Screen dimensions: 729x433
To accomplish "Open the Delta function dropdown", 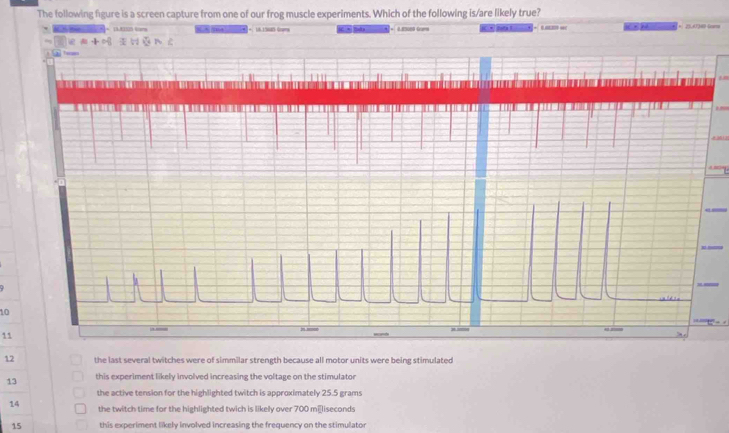I will point(371,29).
